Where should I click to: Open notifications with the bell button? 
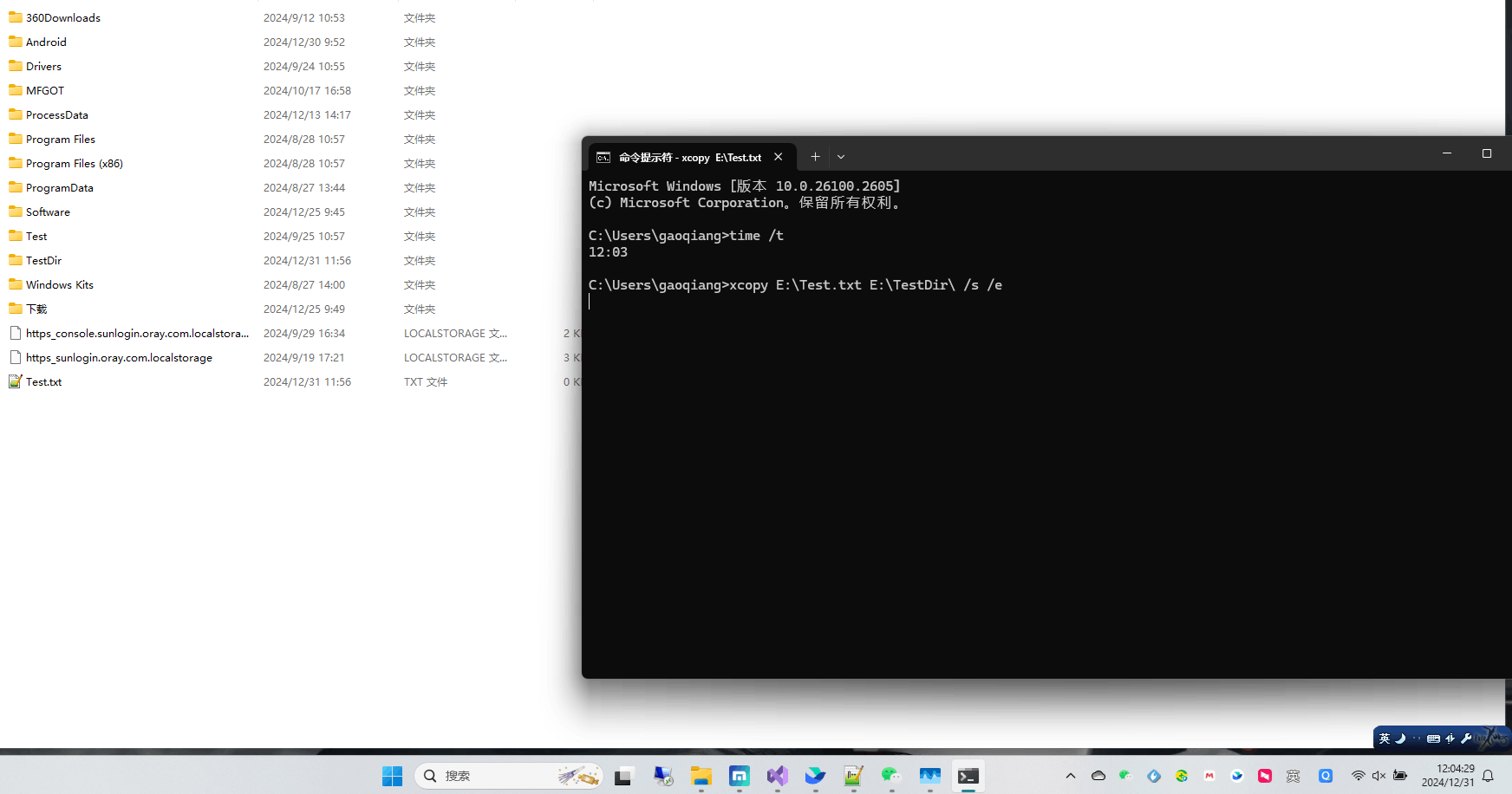point(1488,776)
